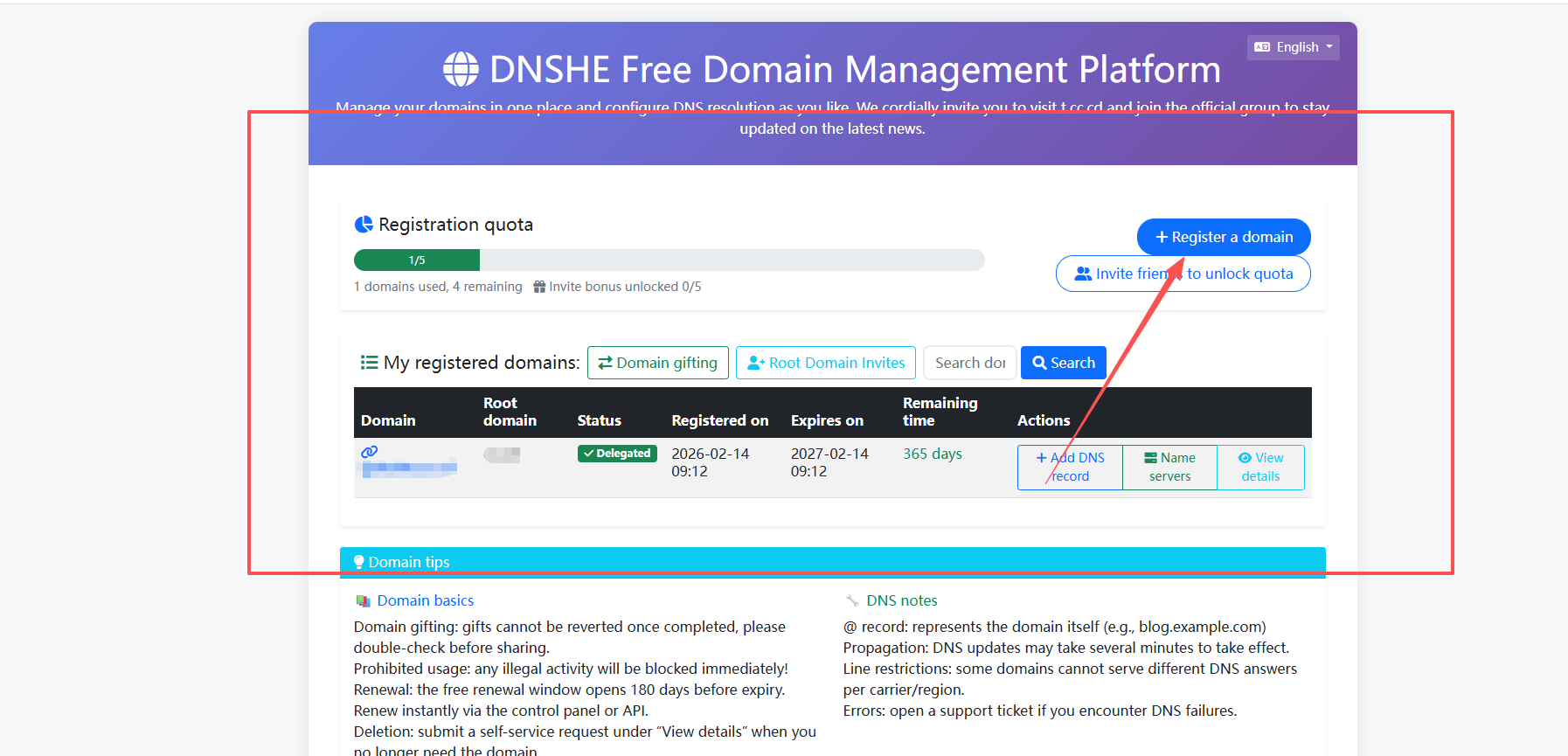1568x756 pixels.
Task: Click the wrench icon beside DNS notes
Action: tap(852, 601)
